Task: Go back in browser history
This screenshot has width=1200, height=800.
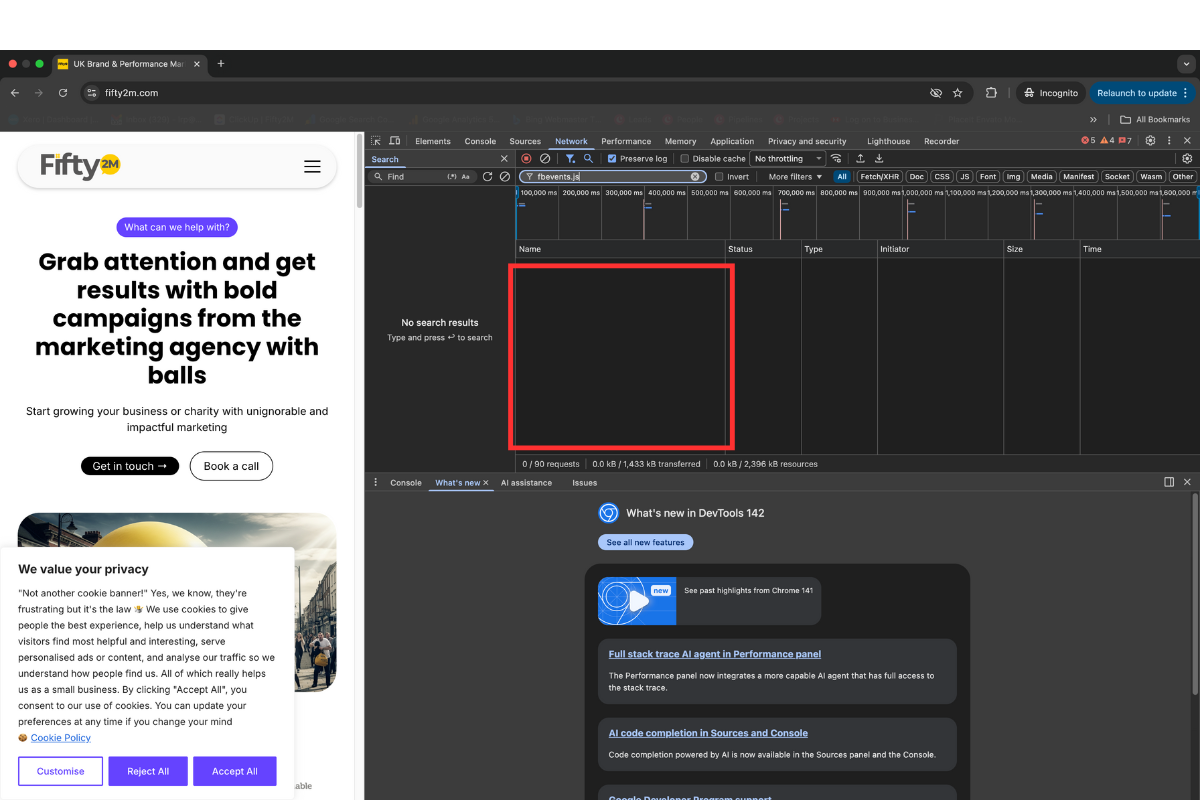Action: tap(15, 93)
